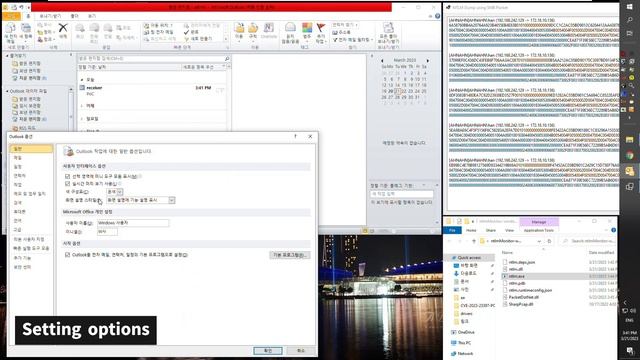Open the orange File tab in Outlook

(x=11, y=16)
